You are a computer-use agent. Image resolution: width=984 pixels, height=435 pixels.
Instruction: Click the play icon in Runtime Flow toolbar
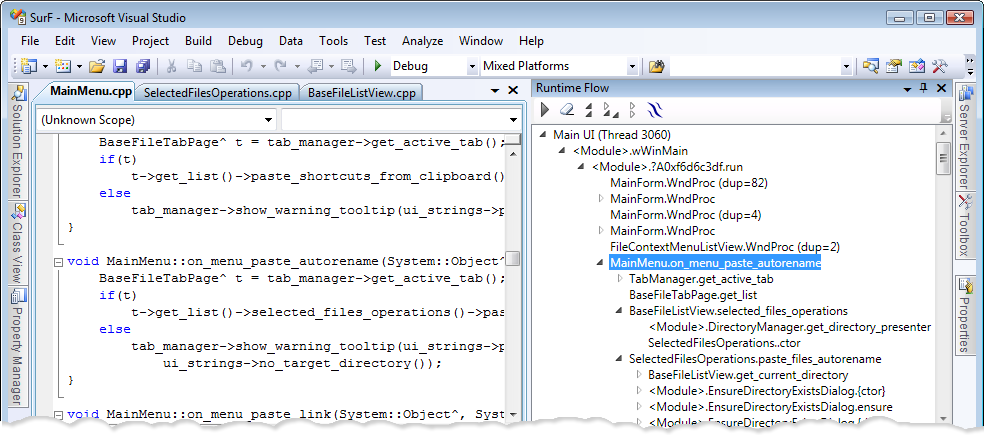point(545,109)
